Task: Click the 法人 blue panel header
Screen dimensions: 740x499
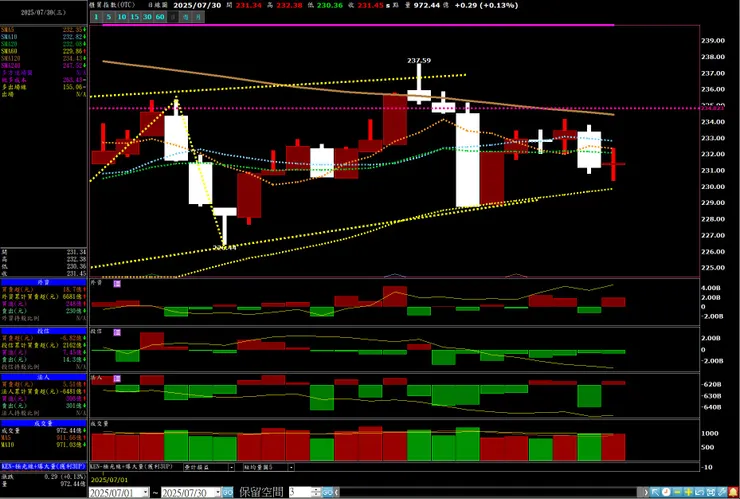Action: click(x=43, y=377)
